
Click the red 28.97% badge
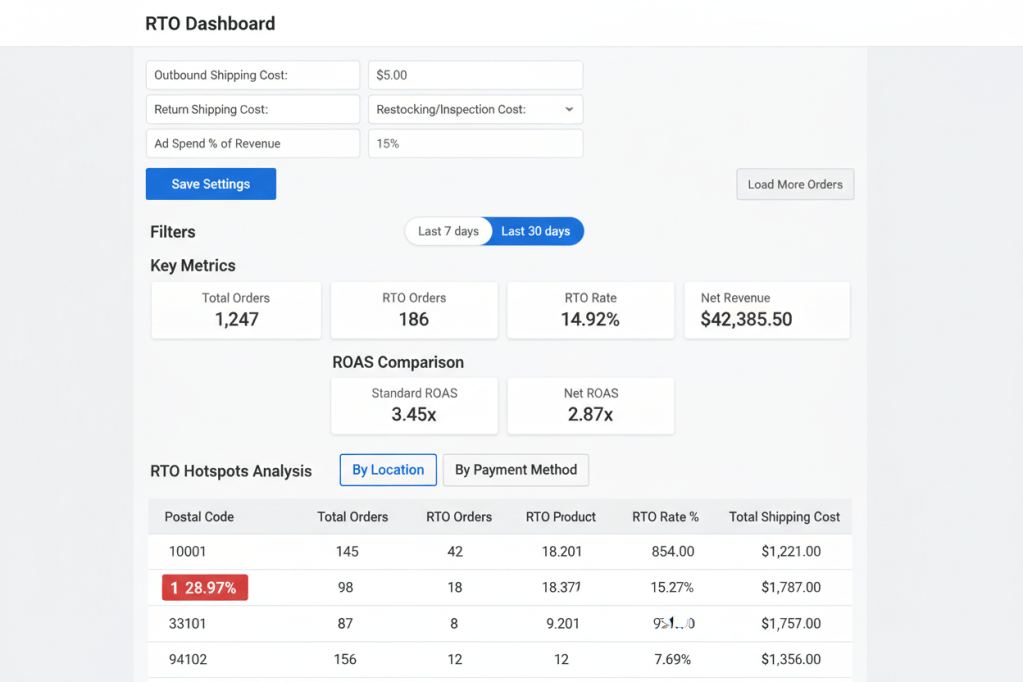(205, 588)
